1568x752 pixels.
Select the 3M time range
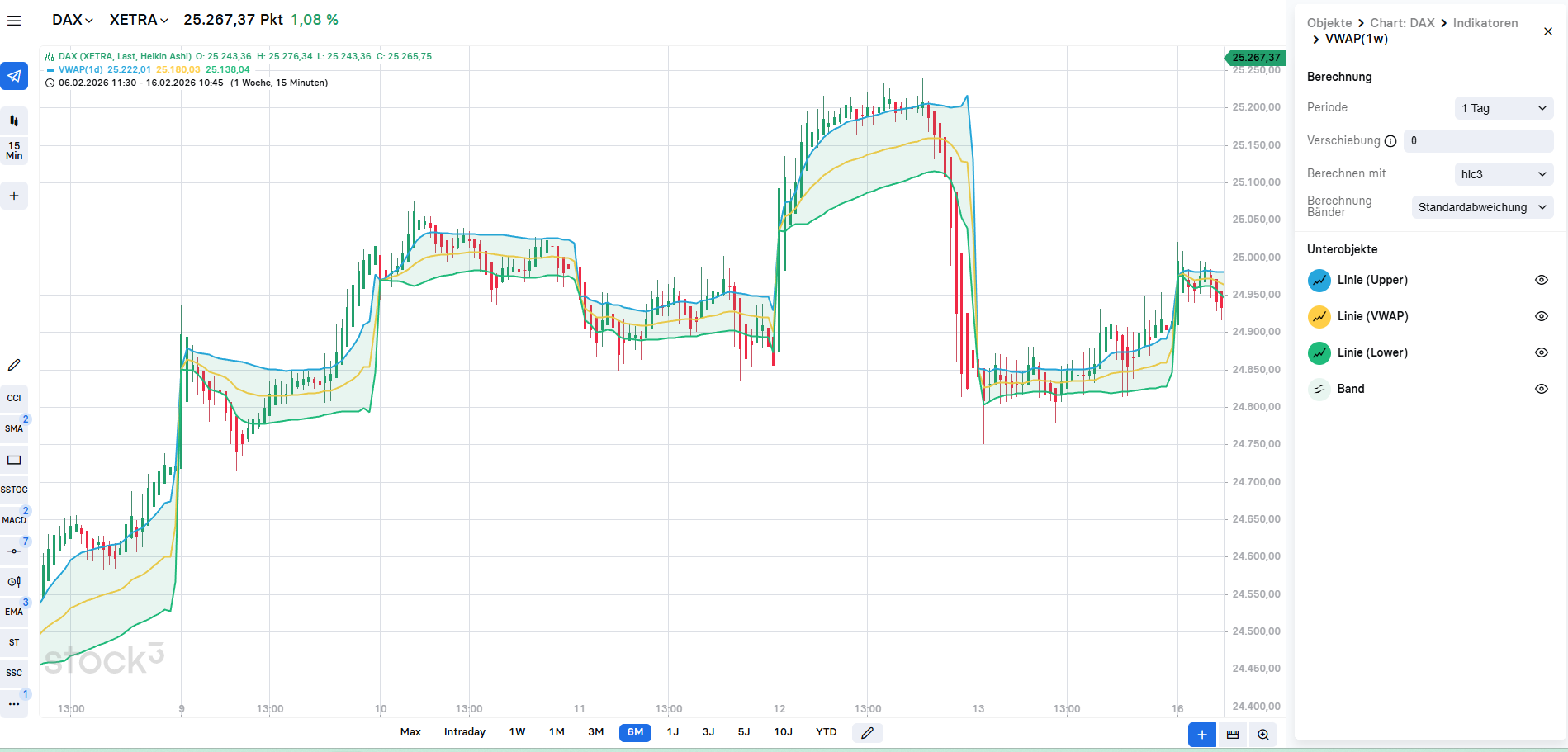[596, 732]
